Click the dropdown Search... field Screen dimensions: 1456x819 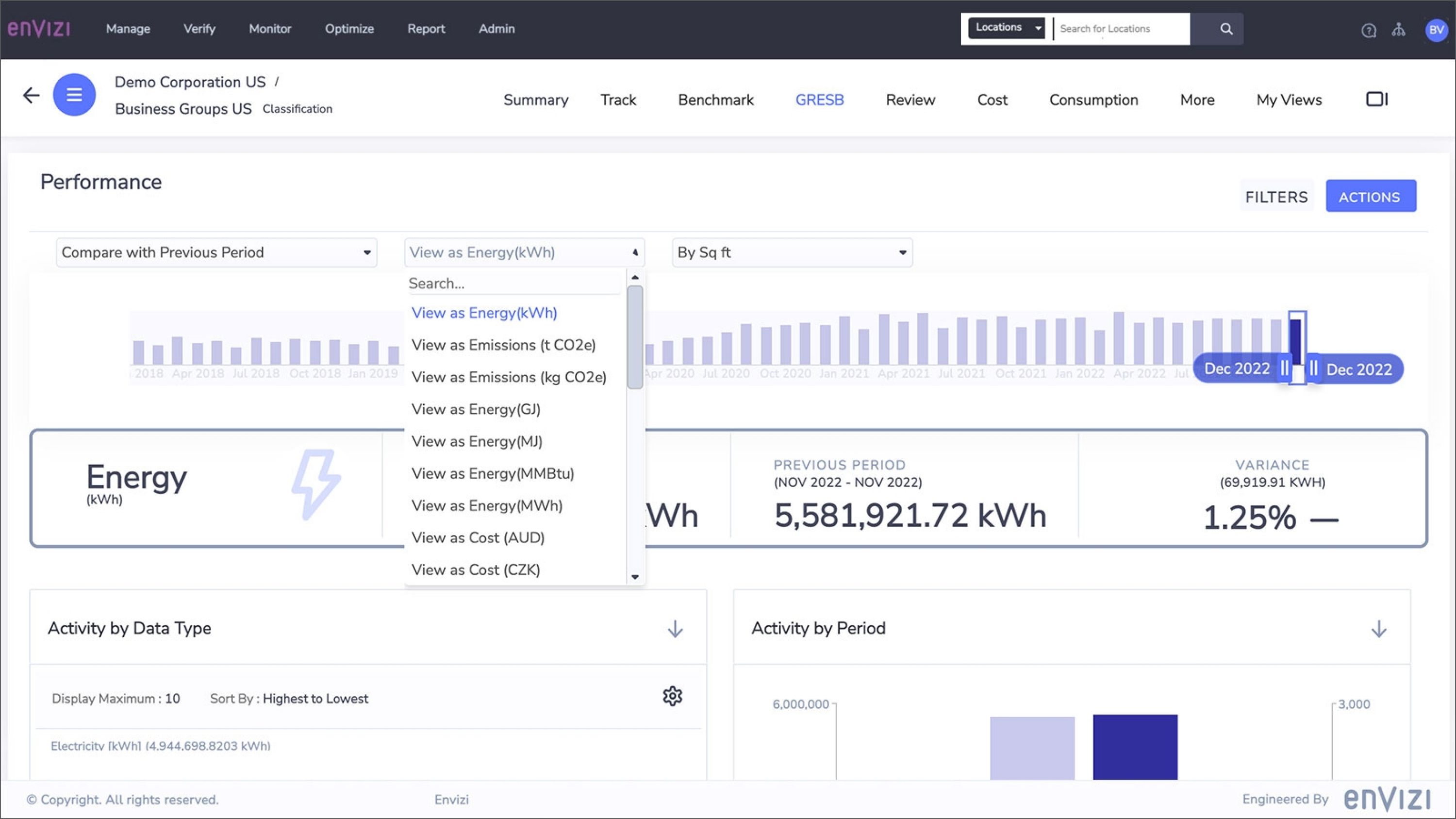pyautogui.click(x=514, y=283)
